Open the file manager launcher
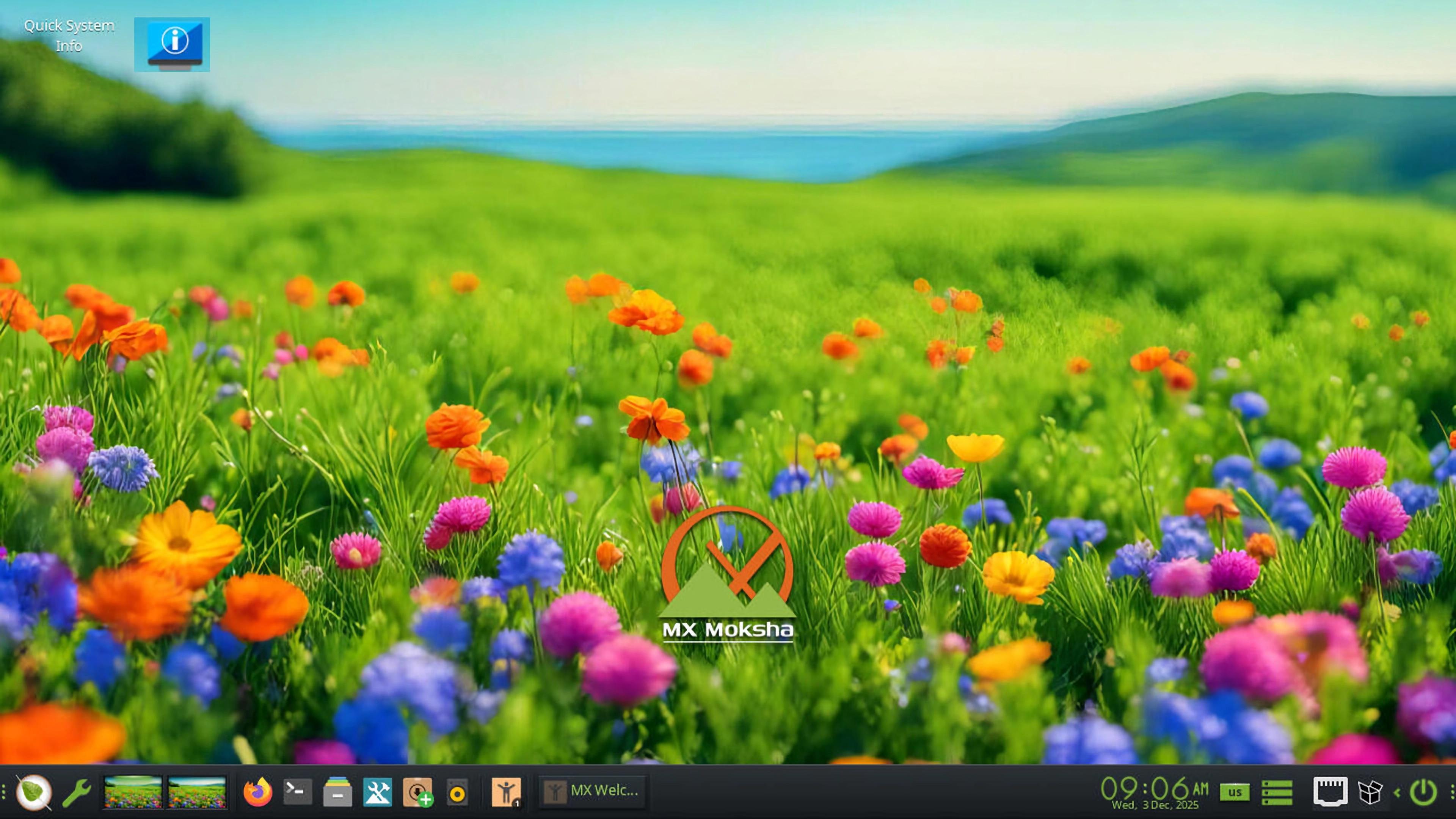1456x819 pixels. pos(337,791)
